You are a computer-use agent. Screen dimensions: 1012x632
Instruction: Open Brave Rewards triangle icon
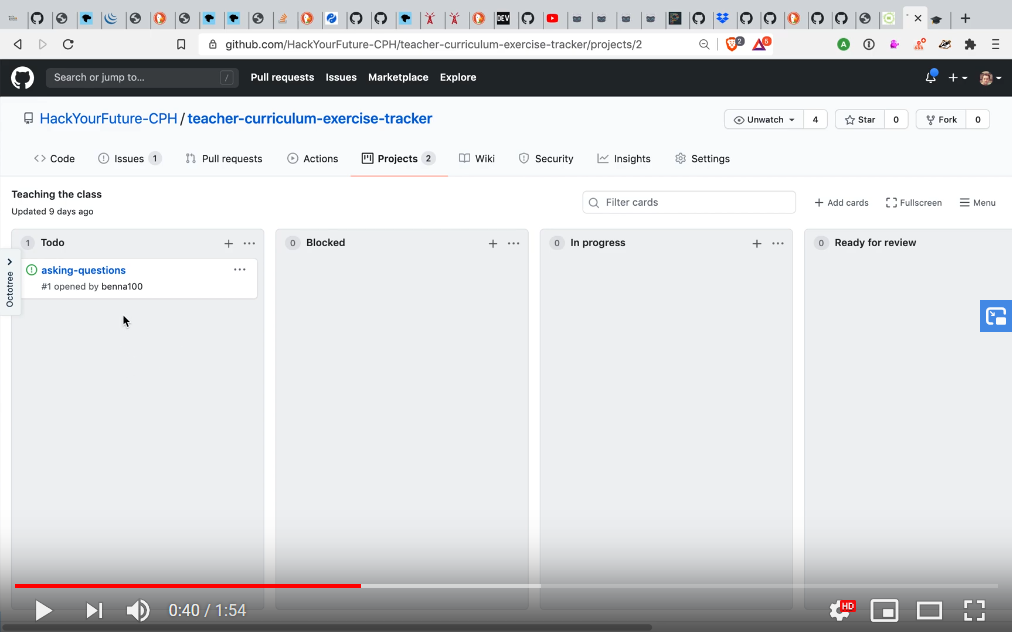click(x=761, y=44)
